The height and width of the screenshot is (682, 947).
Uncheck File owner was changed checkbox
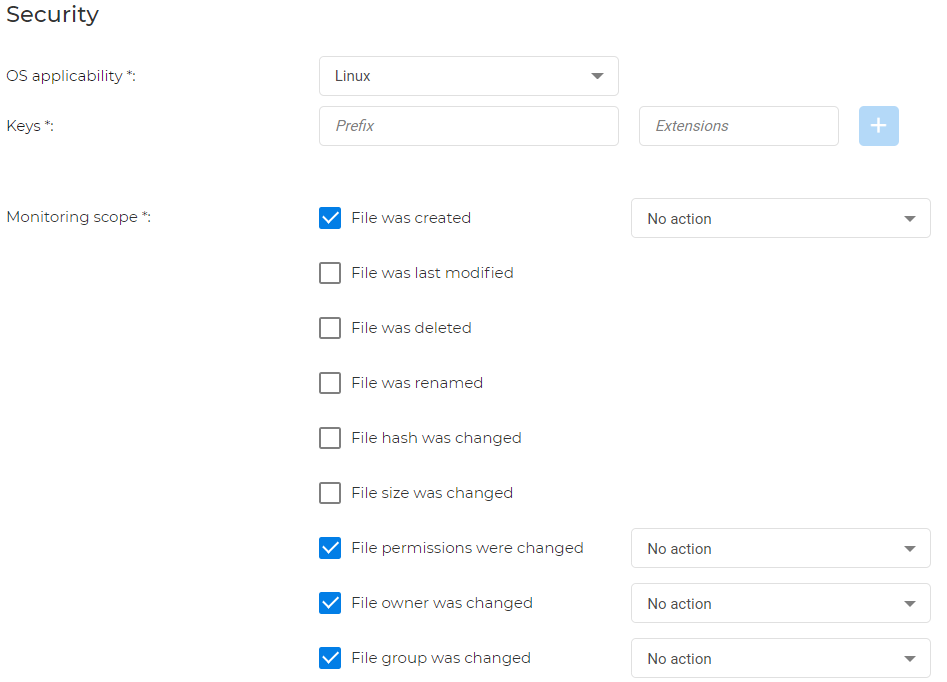tap(330, 603)
